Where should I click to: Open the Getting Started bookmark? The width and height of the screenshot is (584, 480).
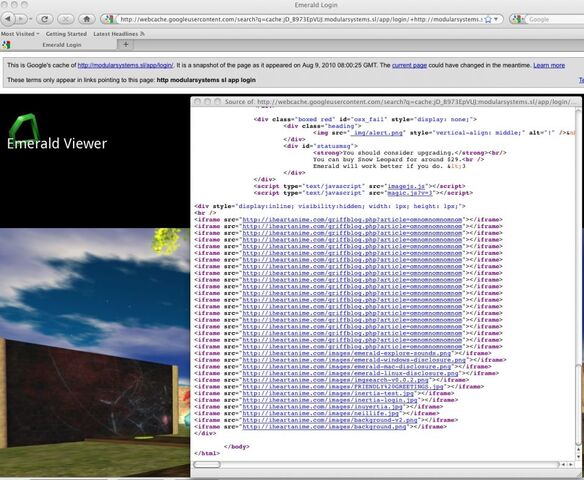pyautogui.click(x=66, y=34)
